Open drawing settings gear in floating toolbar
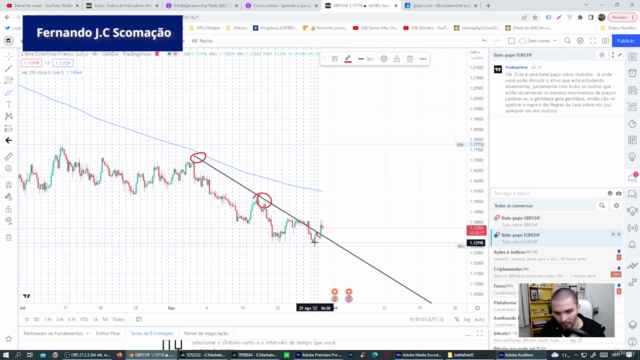 pos(384,59)
